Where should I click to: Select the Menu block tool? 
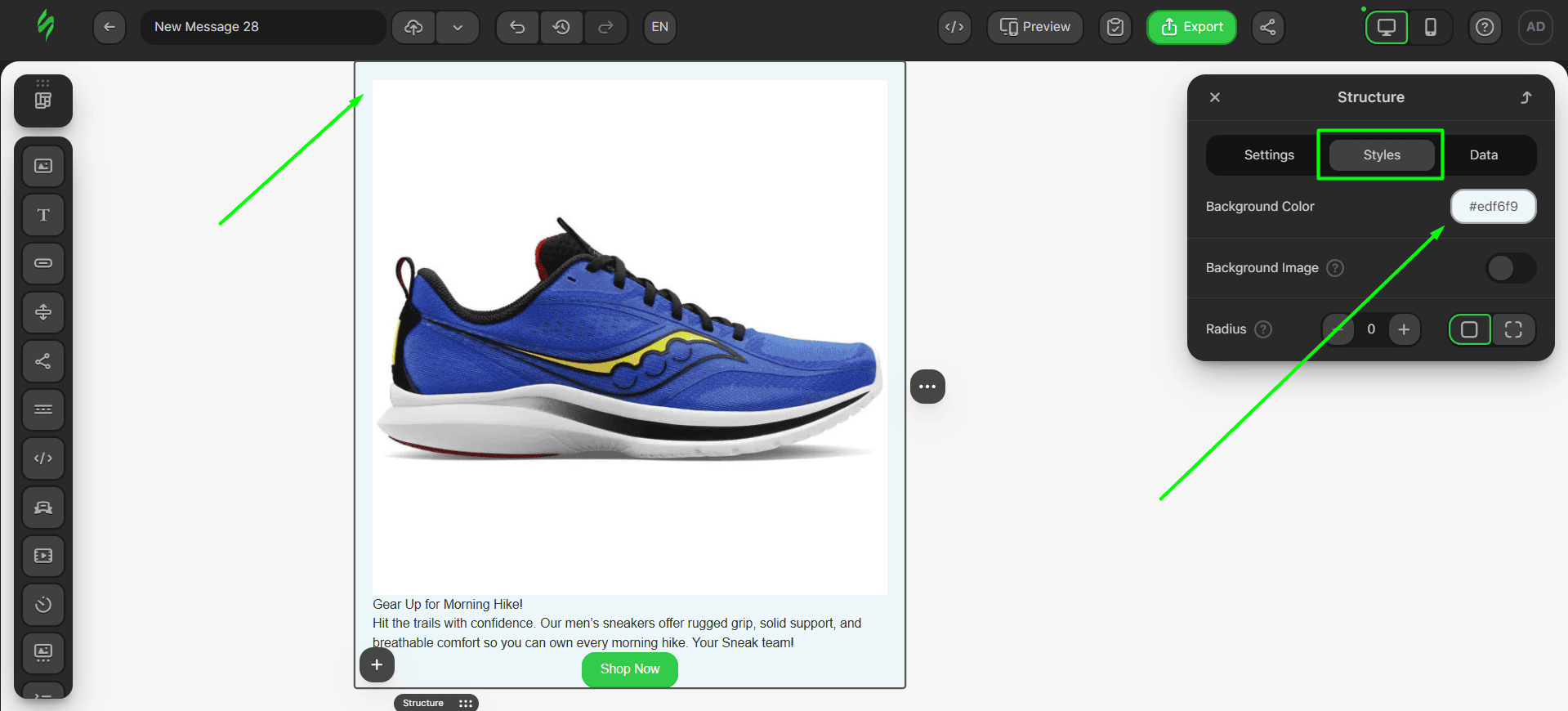click(43, 409)
